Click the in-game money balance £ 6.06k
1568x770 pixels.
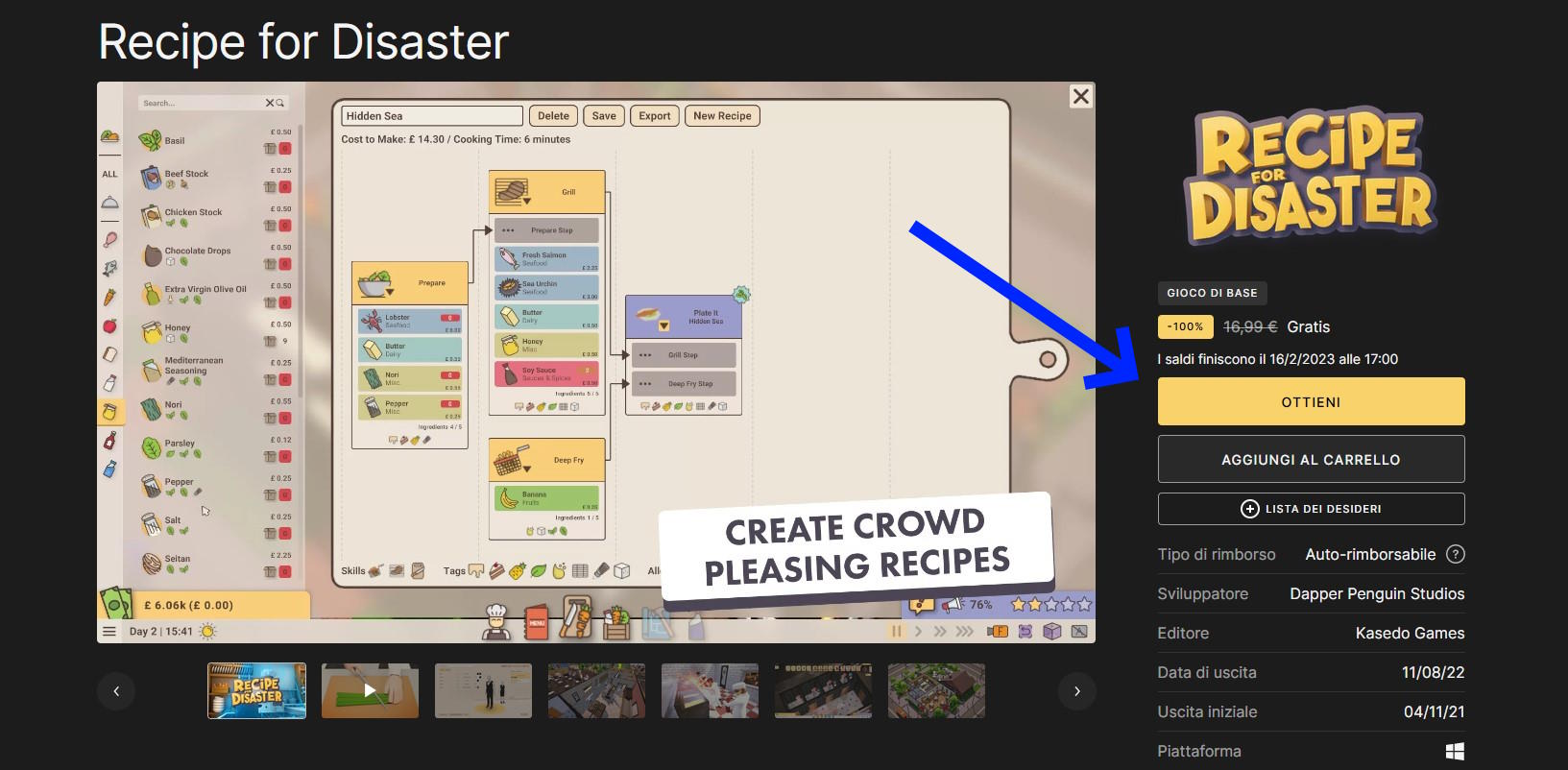(189, 605)
